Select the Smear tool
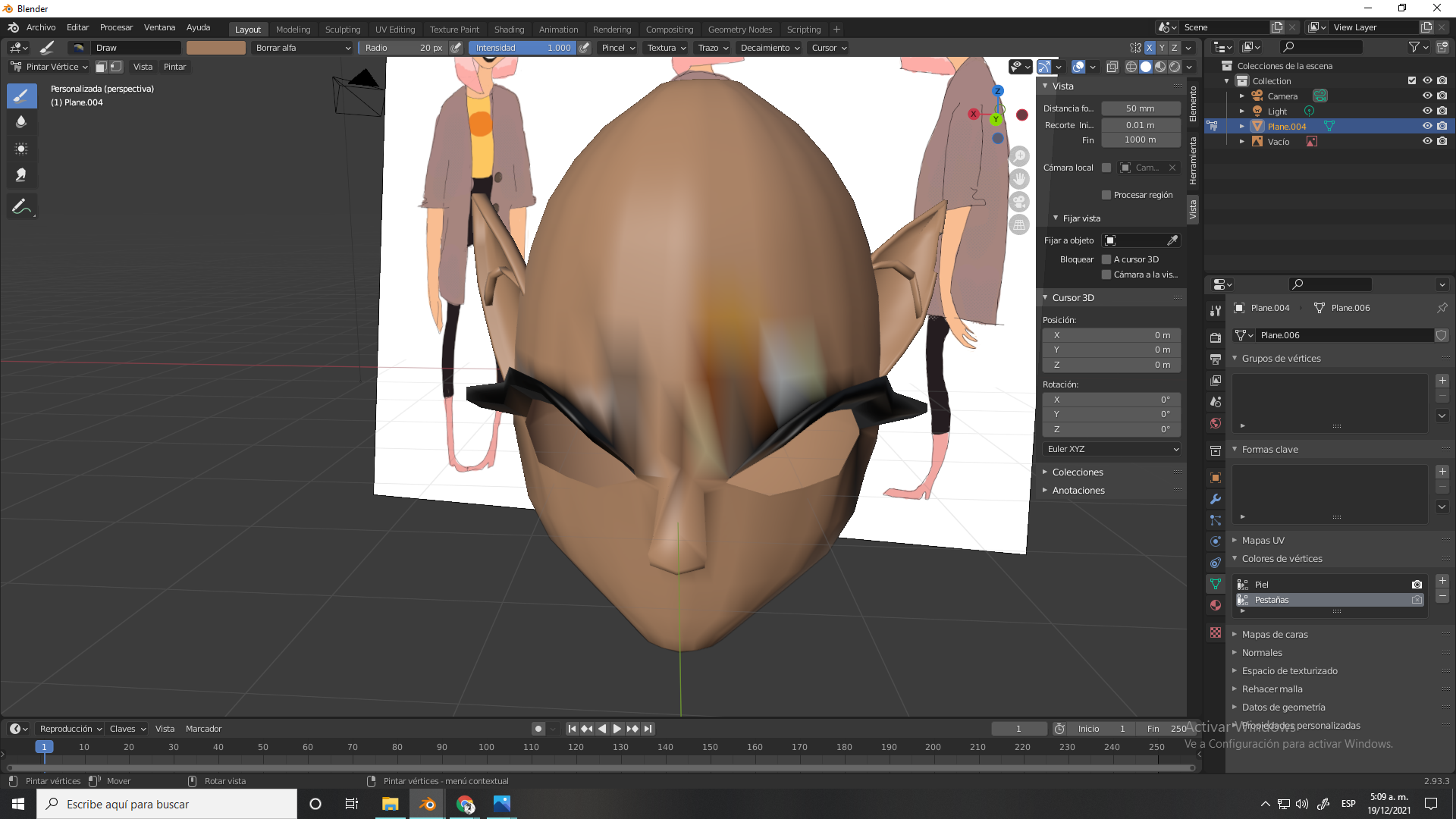 (x=21, y=175)
